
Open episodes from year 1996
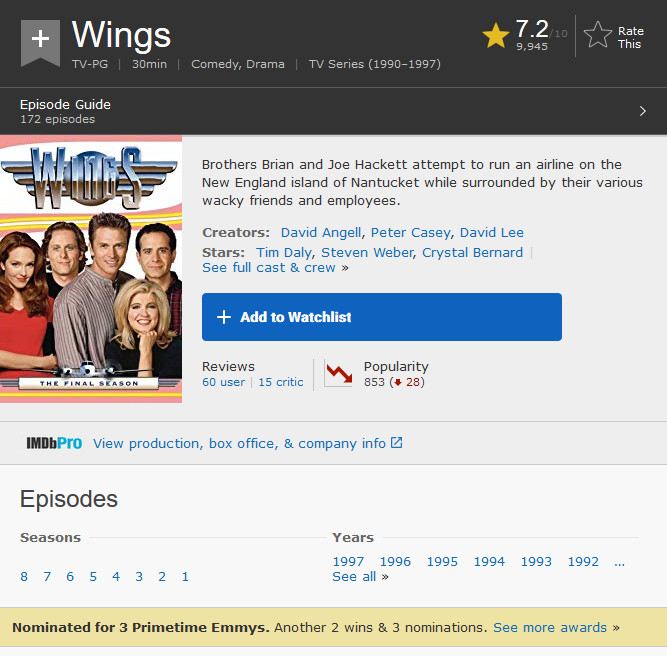click(x=395, y=562)
